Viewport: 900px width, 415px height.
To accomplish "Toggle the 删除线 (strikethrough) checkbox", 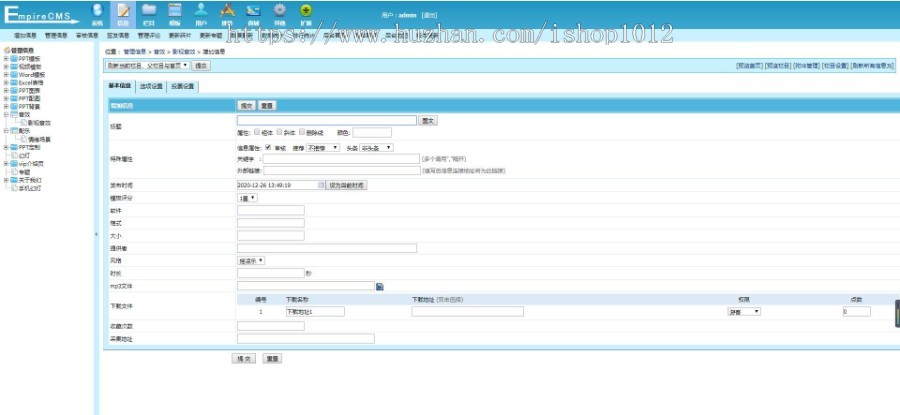I will pos(302,131).
